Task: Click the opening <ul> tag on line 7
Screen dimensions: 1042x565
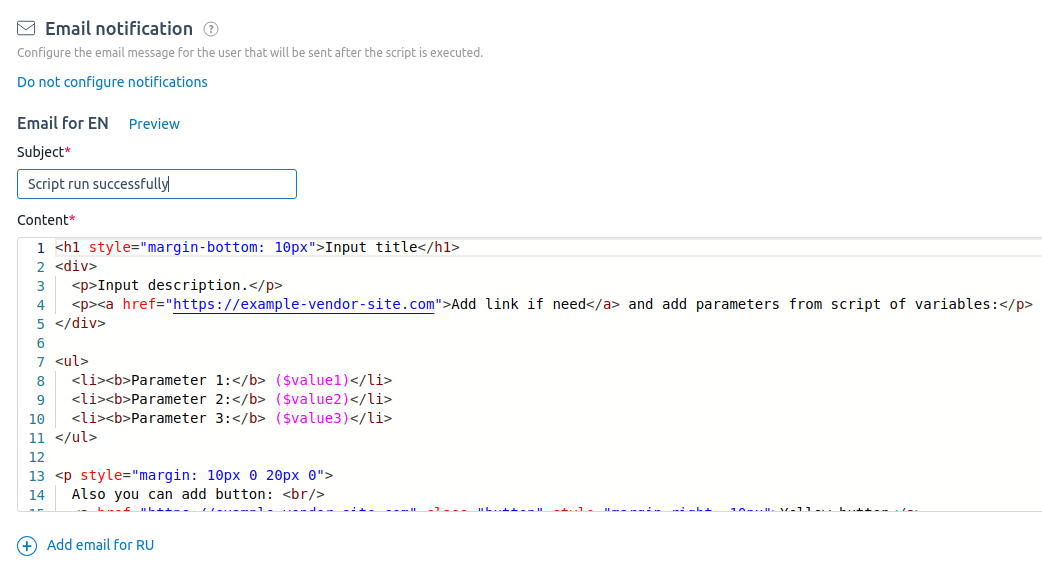Action: pos(72,362)
